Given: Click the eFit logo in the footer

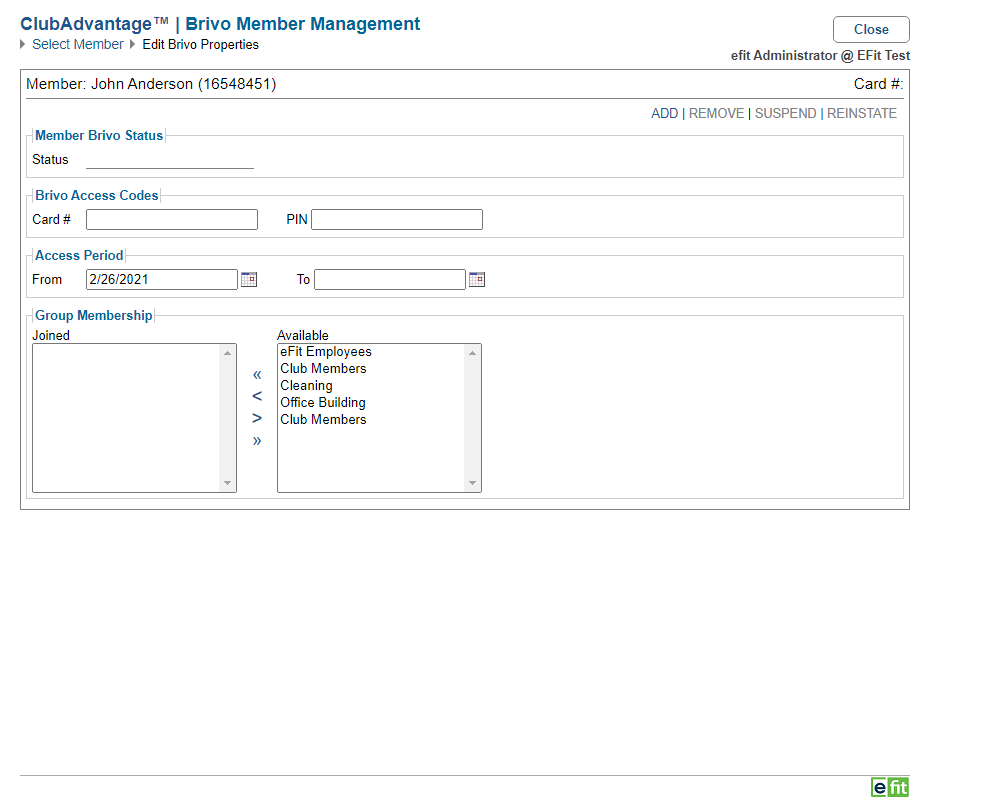Looking at the screenshot, I should coord(890,787).
